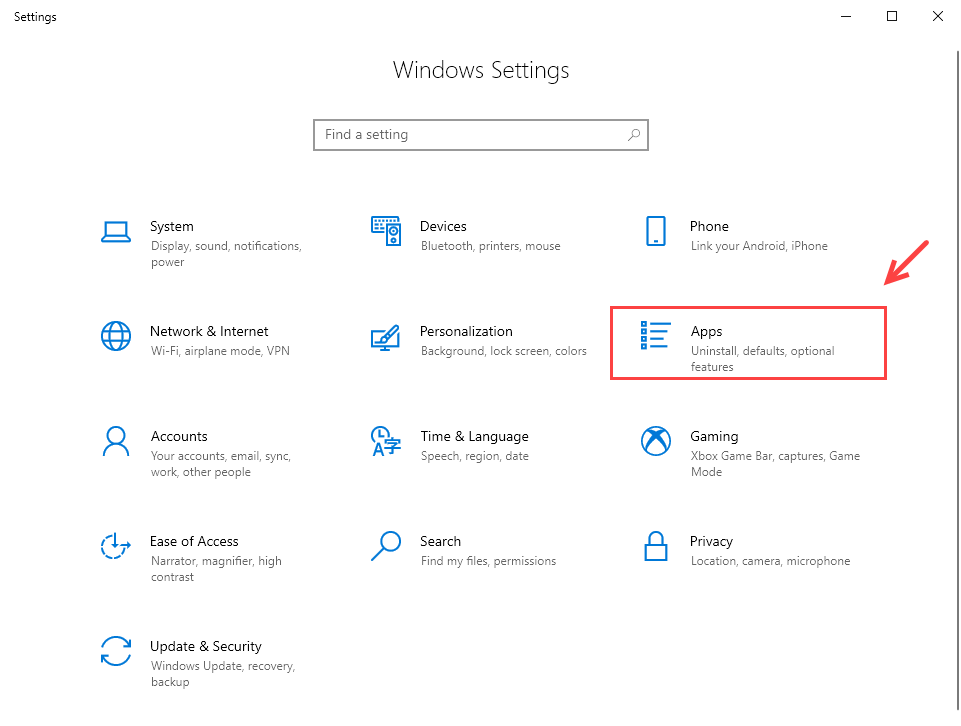961x726 pixels.
Task: Select the Phone icon
Action: [x=656, y=231]
